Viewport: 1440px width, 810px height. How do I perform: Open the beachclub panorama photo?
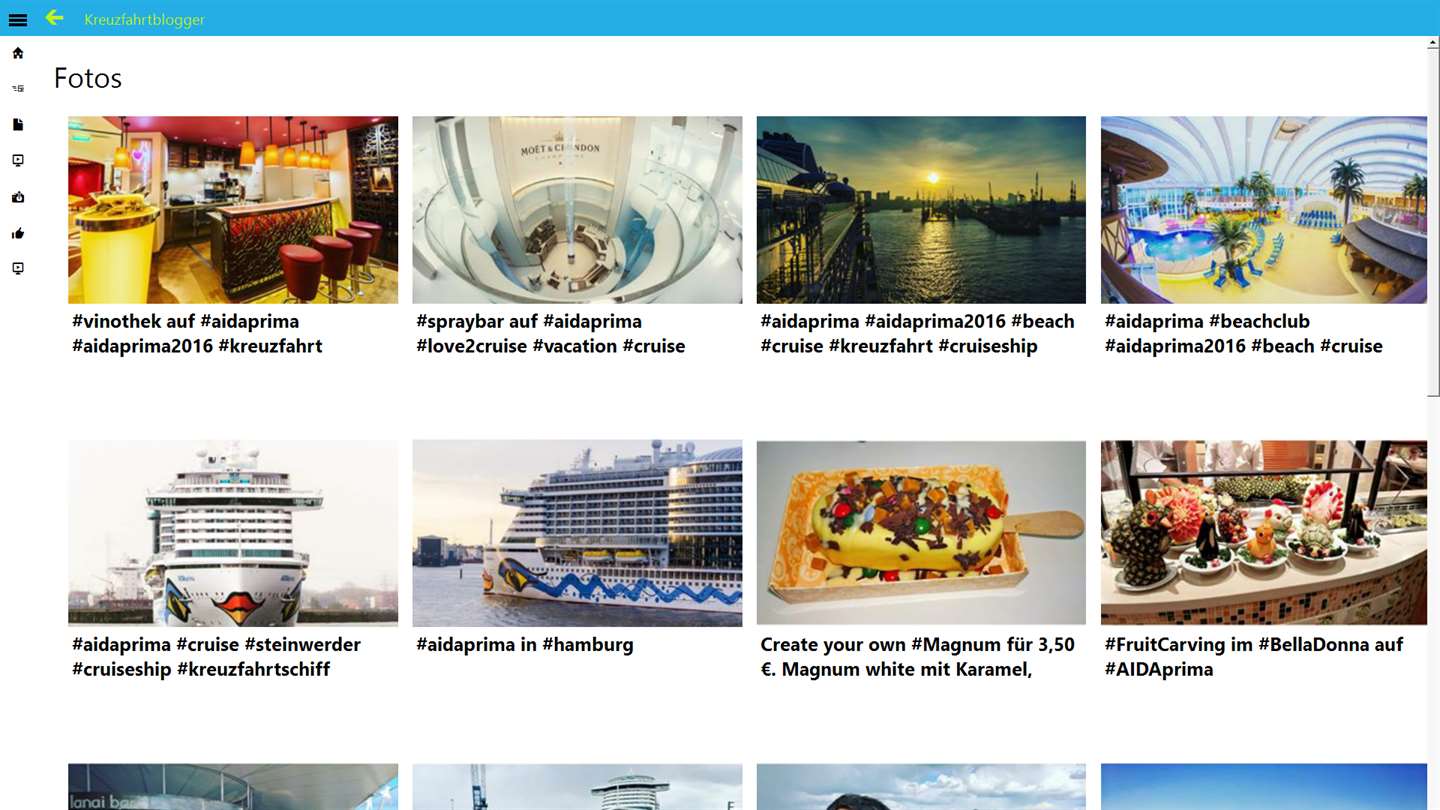click(1264, 210)
